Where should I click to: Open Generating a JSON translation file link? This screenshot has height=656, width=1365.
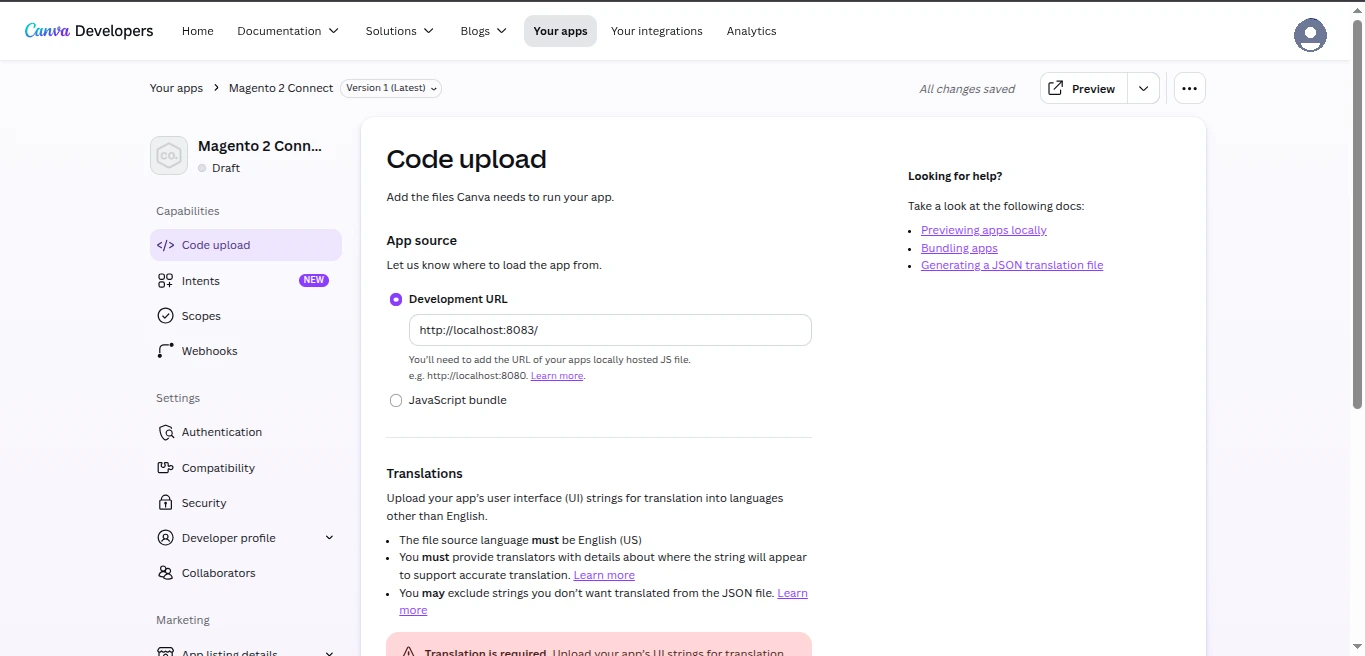coord(1012,265)
